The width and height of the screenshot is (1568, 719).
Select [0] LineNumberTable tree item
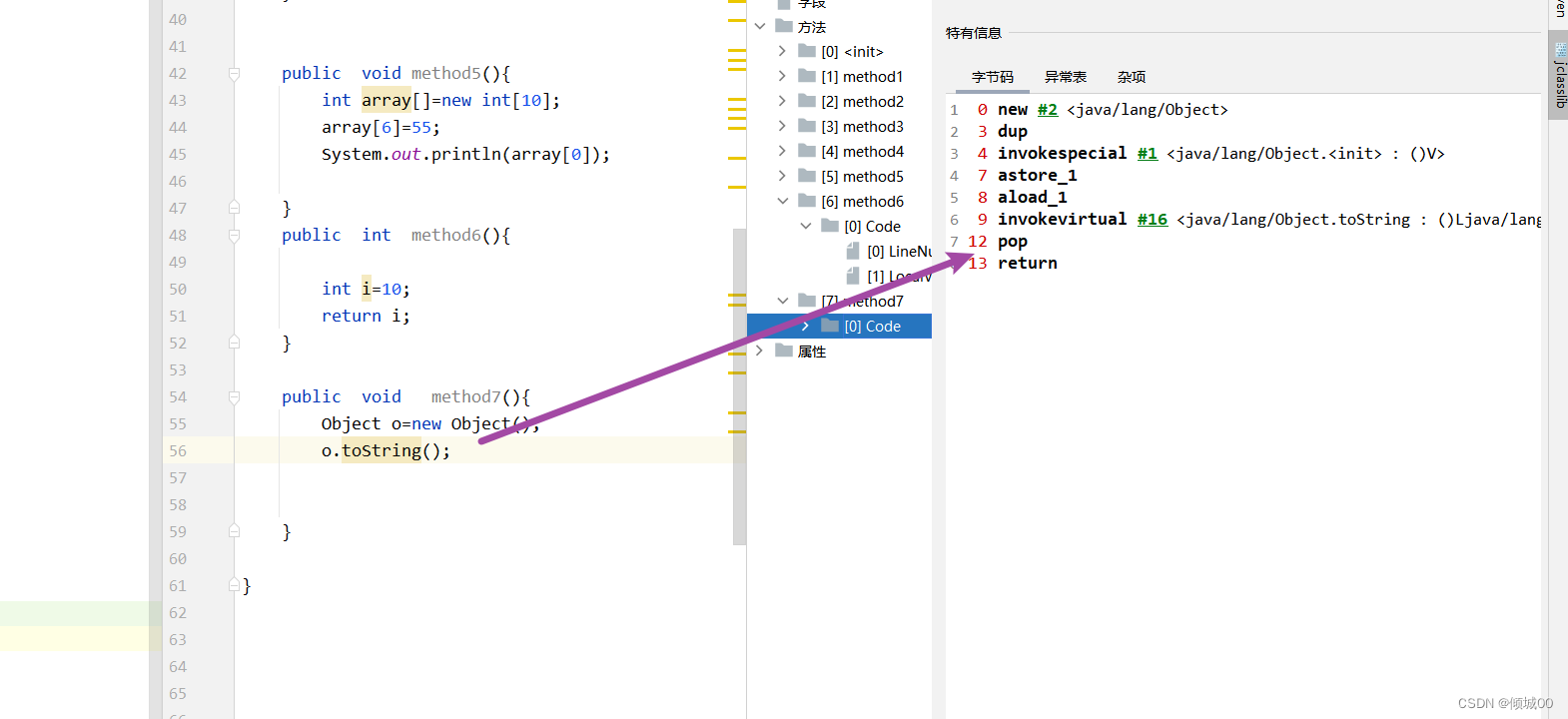click(899, 251)
